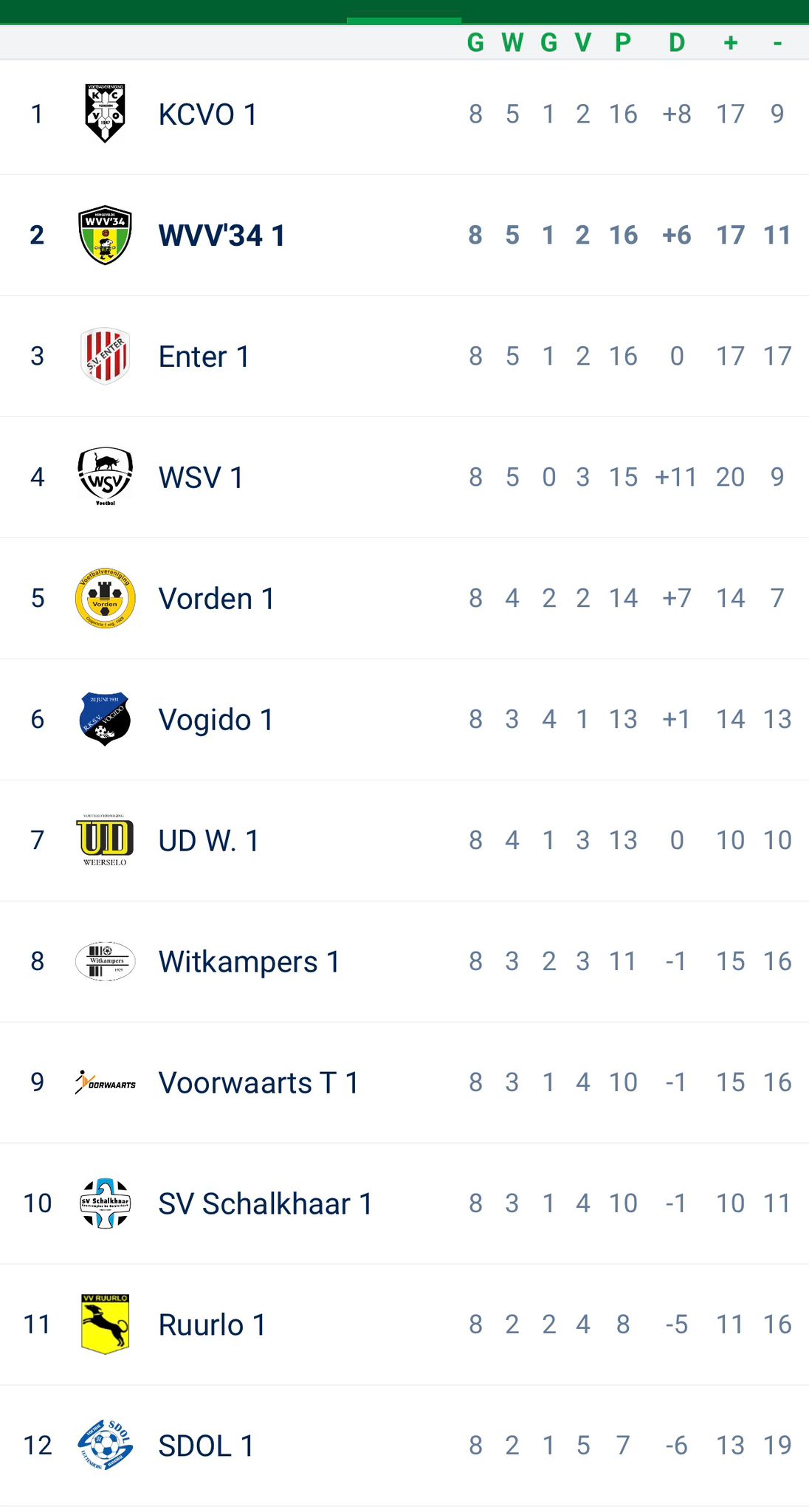Tap the D goal difference header
This screenshot has width=809, height=1512.
[x=677, y=43]
